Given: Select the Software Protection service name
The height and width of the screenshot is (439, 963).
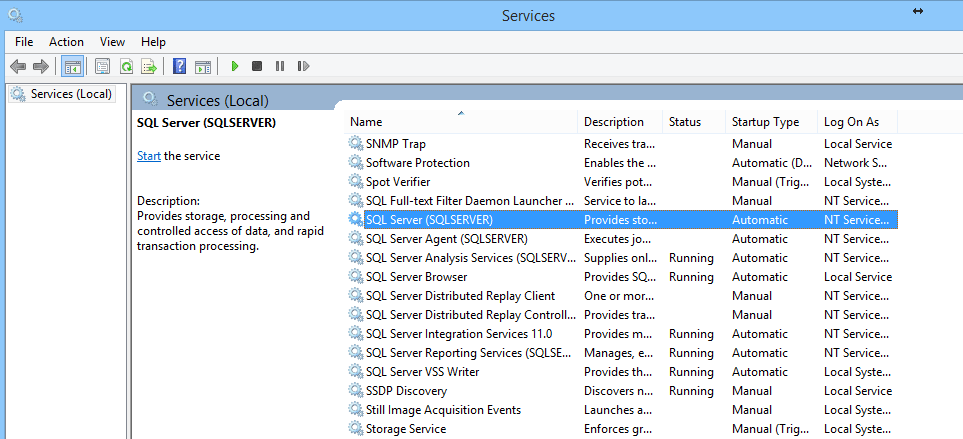Looking at the screenshot, I should pyautogui.click(x=418, y=163).
